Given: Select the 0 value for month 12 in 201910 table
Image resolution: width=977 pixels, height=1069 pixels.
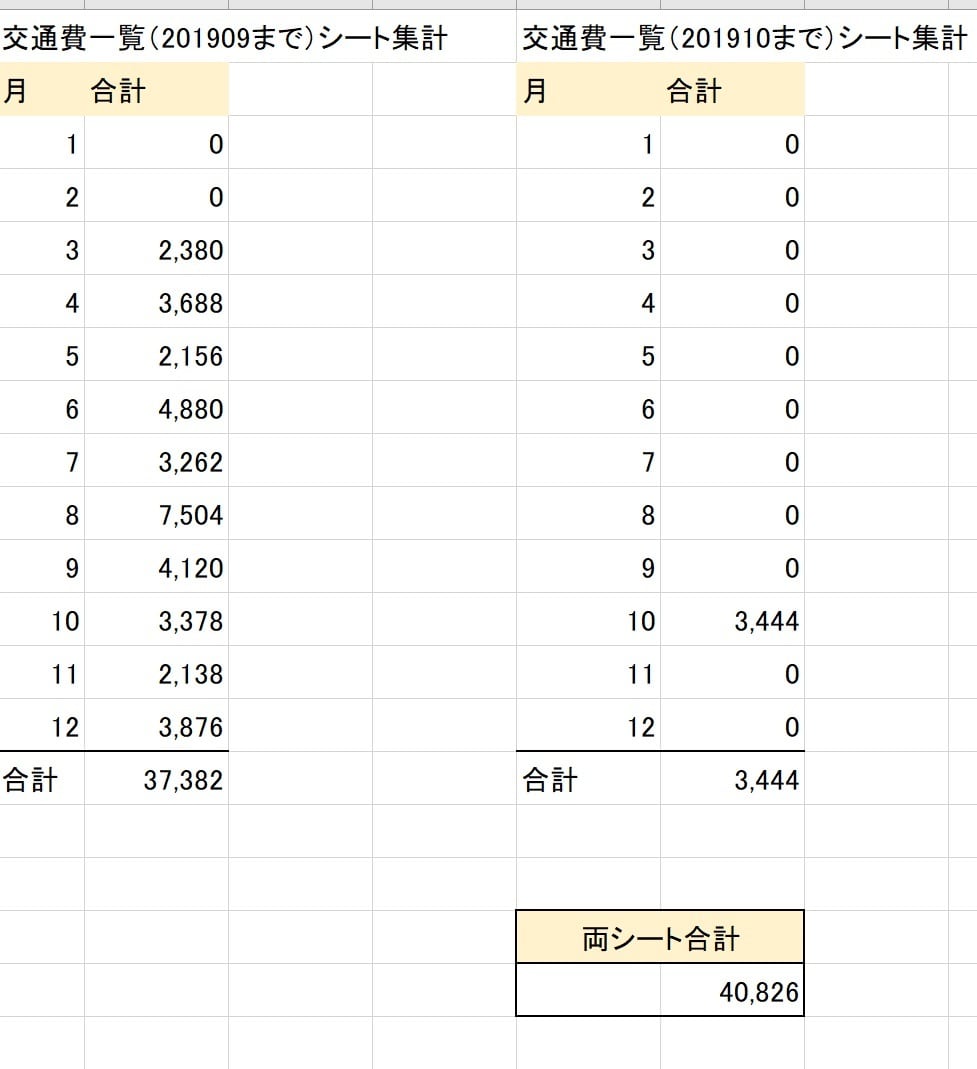Looking at the screenshot, I should (x=732, y=726).
